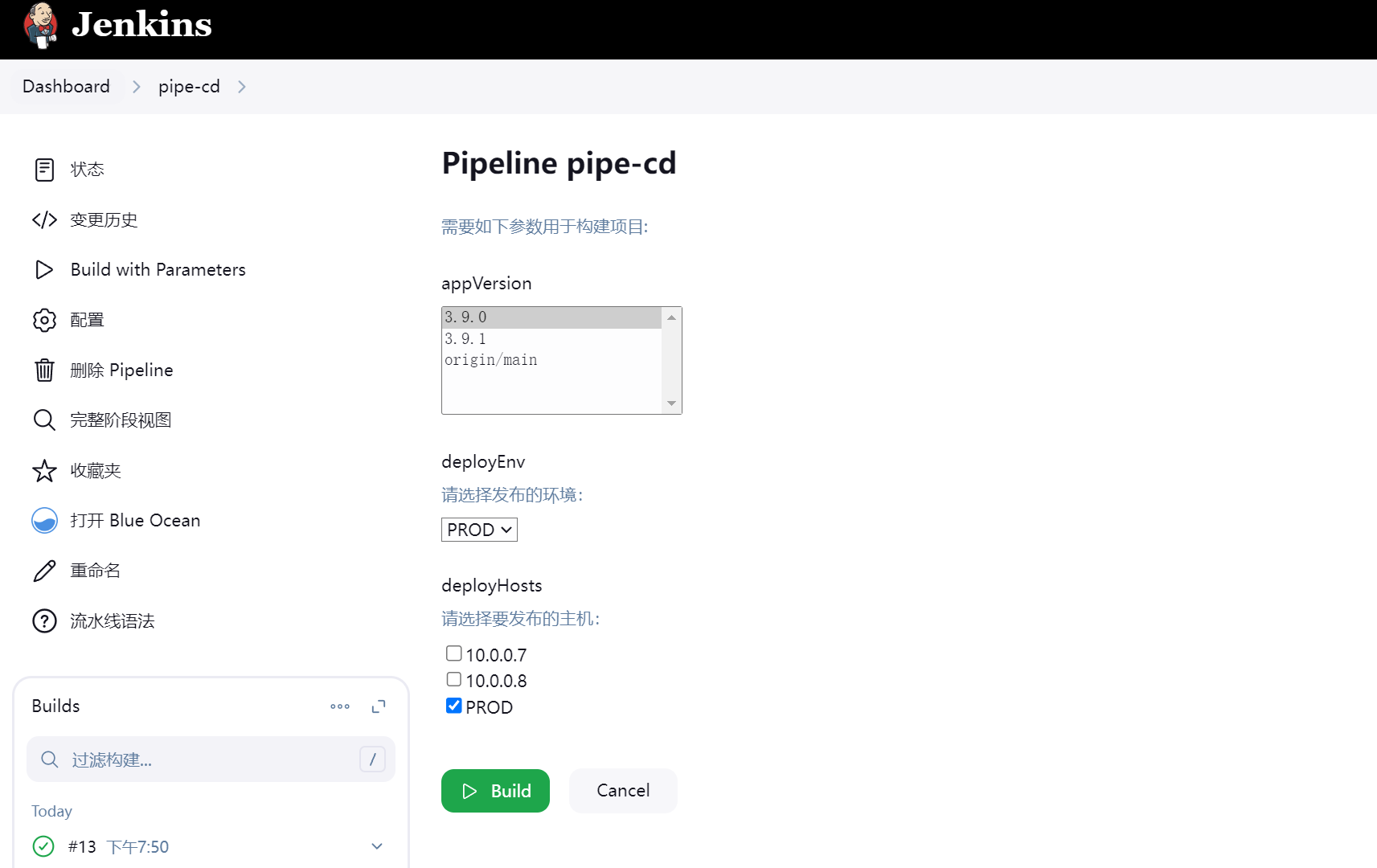Viewport: 1377px width, 868px height.
Task: Click the appVersion list scrollbar down arrow
Action: (x=672, y=403)
